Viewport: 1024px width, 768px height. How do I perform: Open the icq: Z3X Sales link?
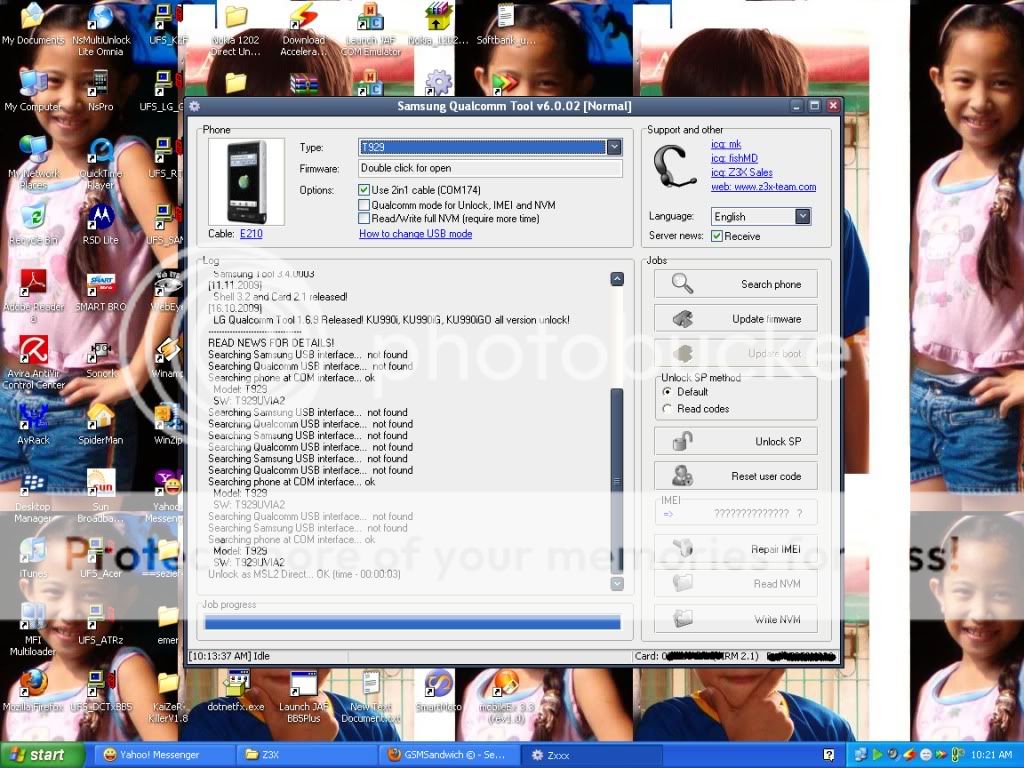point(741,172)
